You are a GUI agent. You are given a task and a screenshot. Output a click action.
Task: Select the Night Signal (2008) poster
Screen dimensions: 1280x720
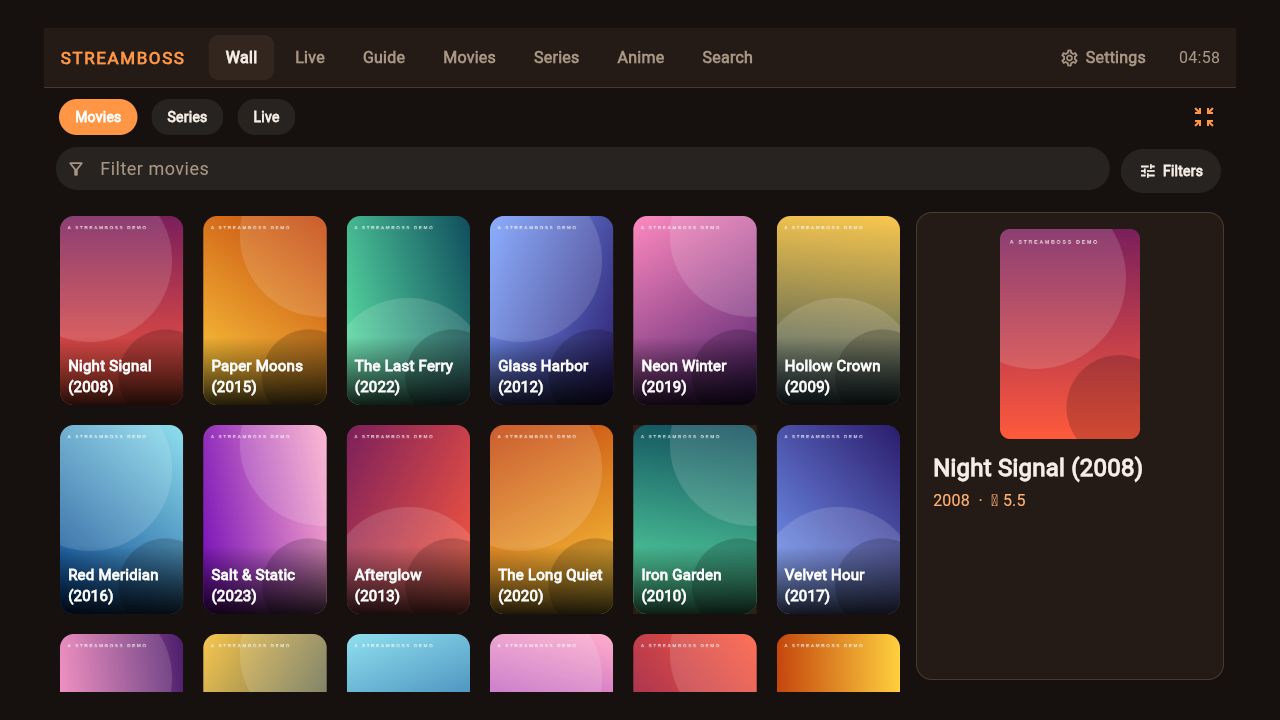[121, 311]
